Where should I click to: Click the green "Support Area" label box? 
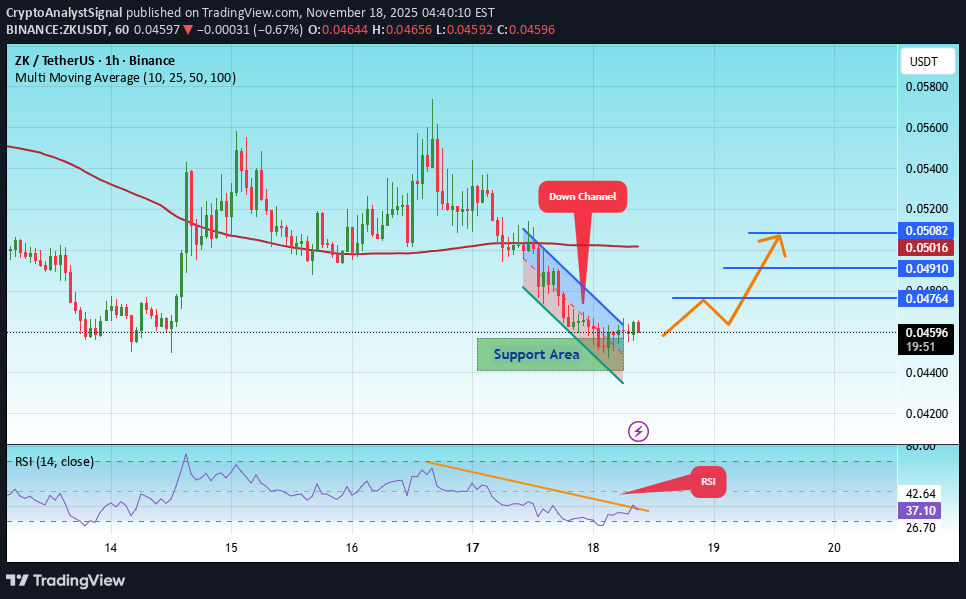(x=537, y=354)
